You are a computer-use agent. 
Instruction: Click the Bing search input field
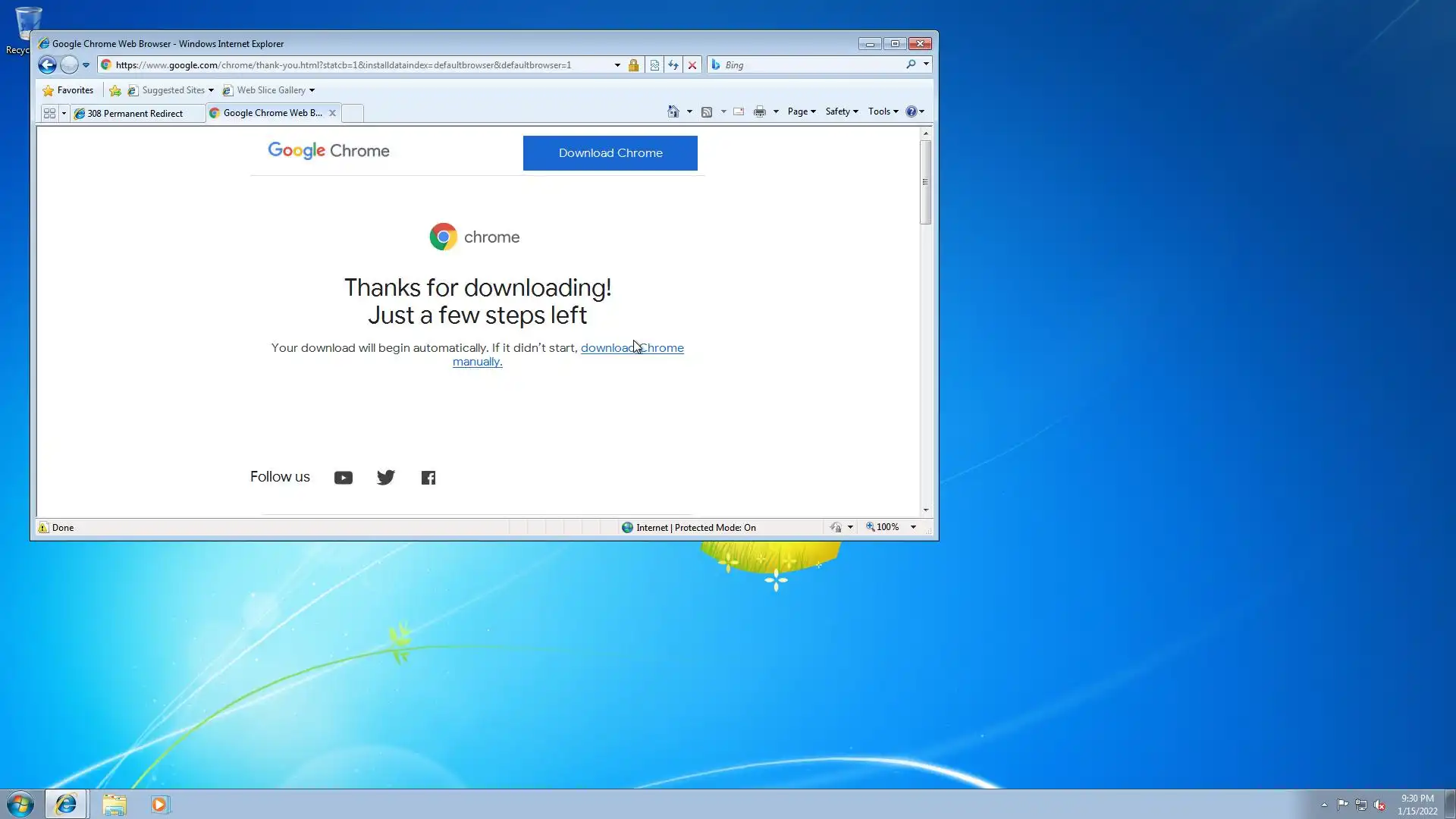point(811,65)
